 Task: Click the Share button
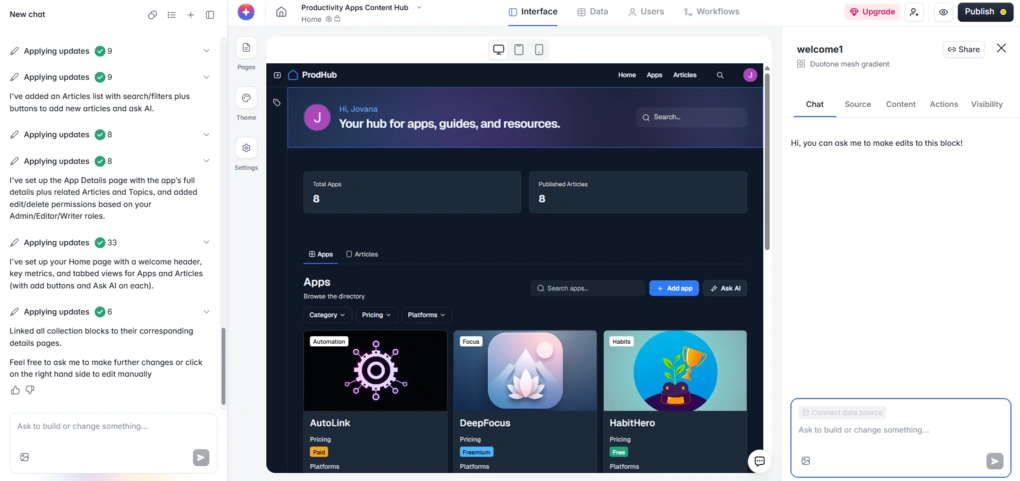963,49
